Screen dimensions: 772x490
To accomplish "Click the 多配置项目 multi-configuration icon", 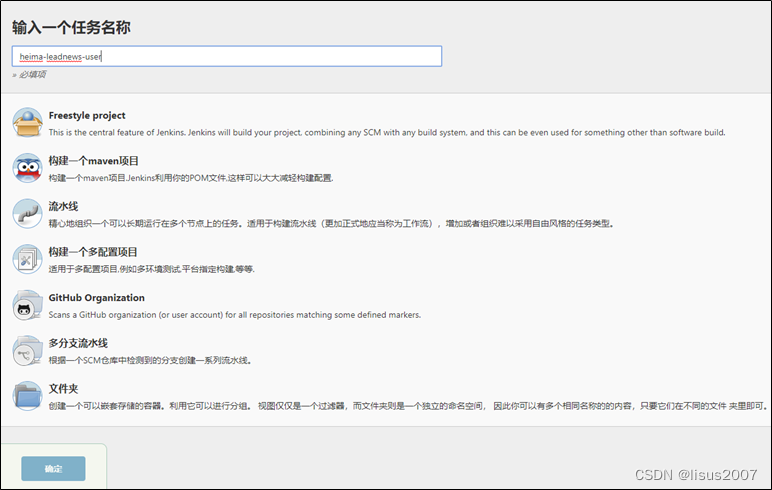I will pos(28,259).
